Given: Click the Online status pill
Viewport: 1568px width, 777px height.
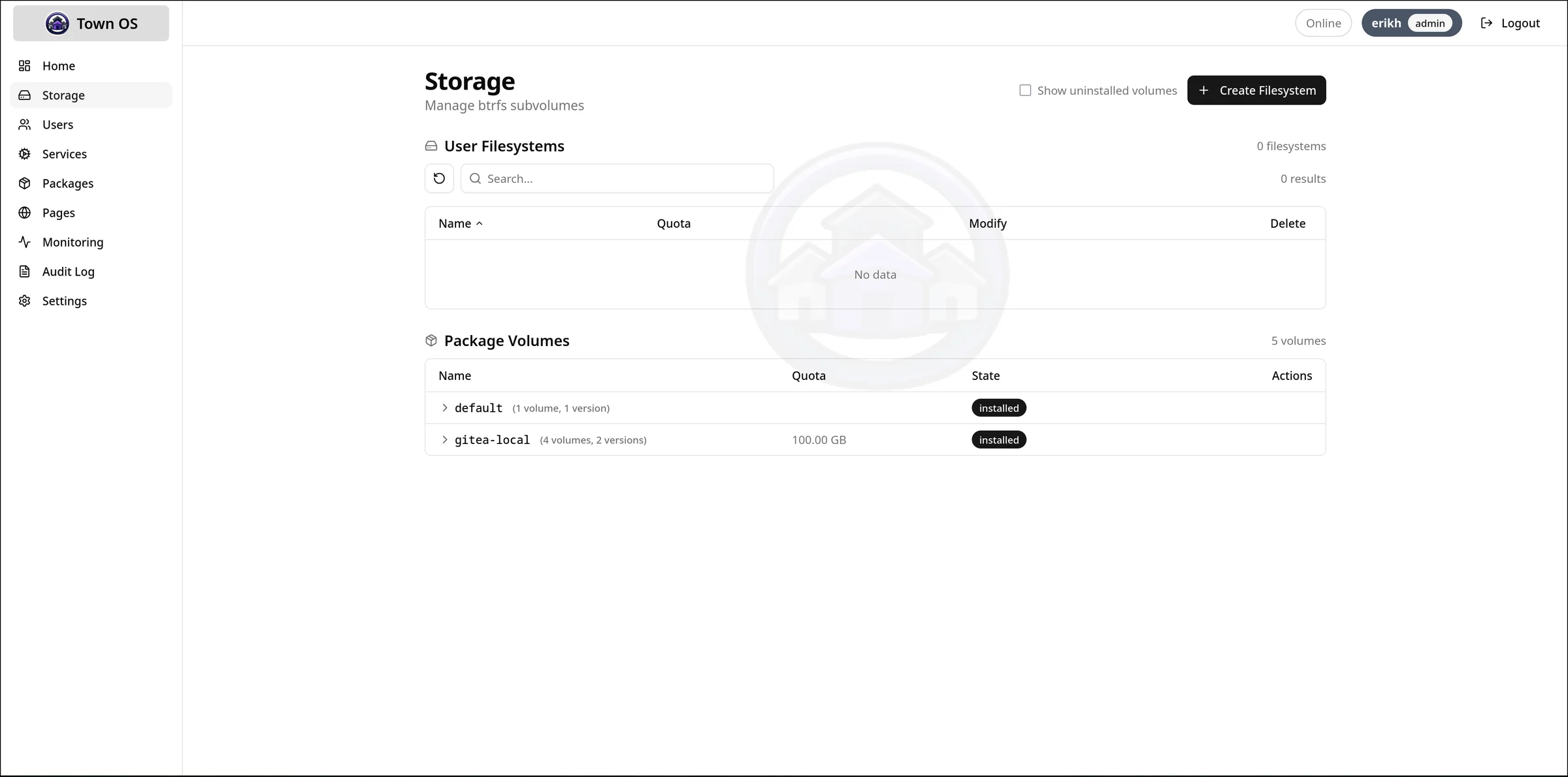Looking at the screenshot, I should click(x=1323, y=24).
